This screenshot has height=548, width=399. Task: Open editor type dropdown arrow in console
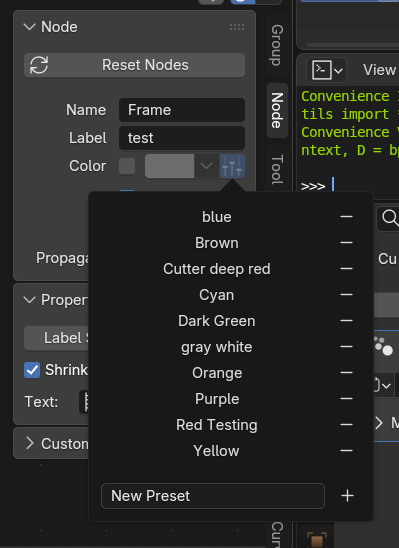[x=338, y=71]
